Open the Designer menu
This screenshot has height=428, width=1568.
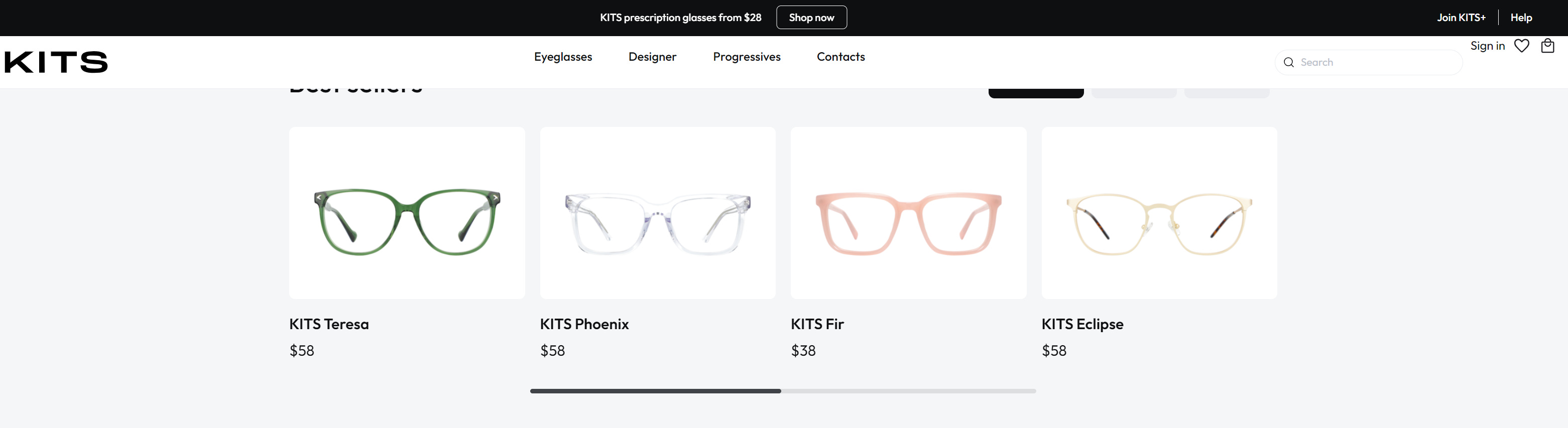click(x=653, y=57)
